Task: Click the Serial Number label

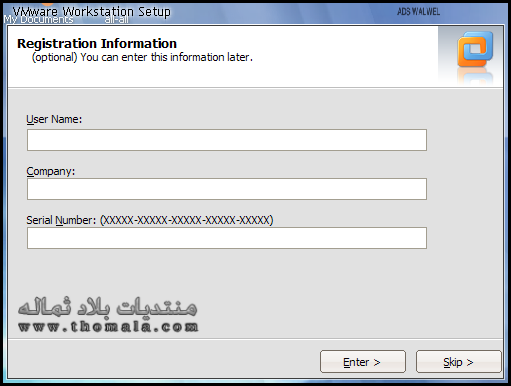Action: coord(61,220)
